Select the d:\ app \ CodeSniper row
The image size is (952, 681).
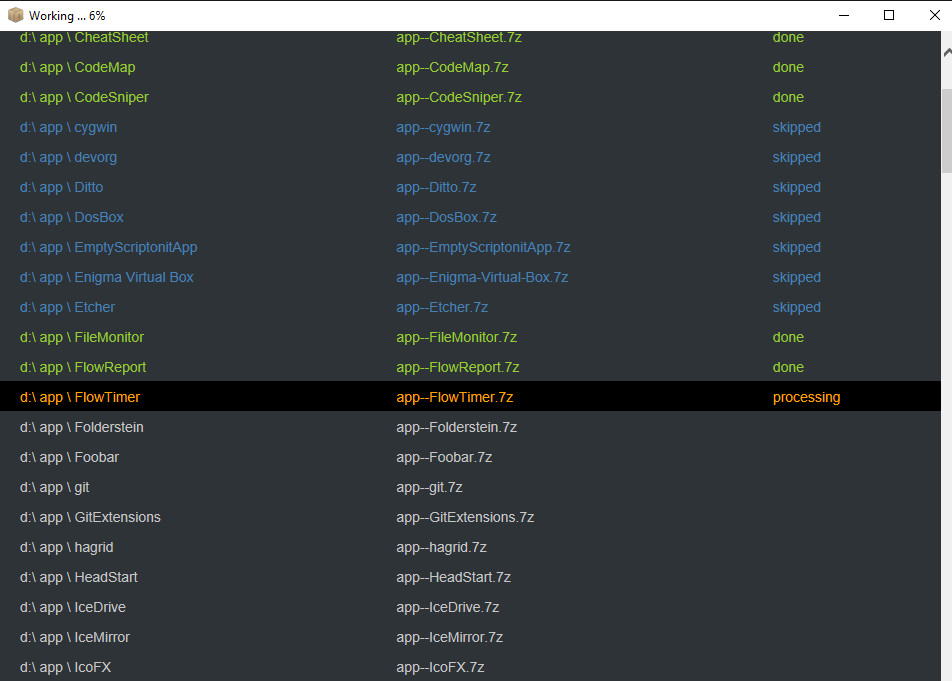[471, 97]
